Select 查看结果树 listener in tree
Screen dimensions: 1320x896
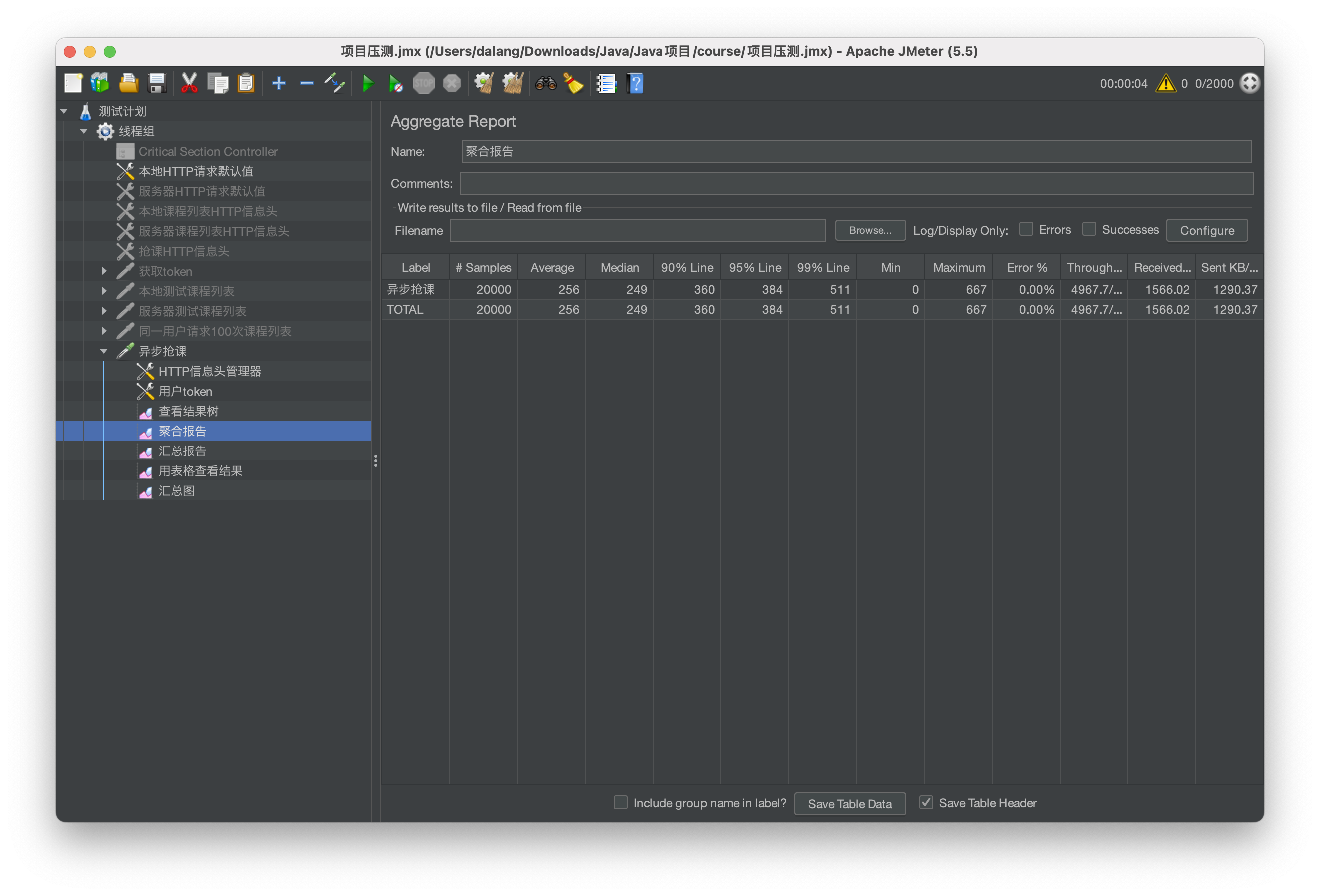(x=188, y=411)
